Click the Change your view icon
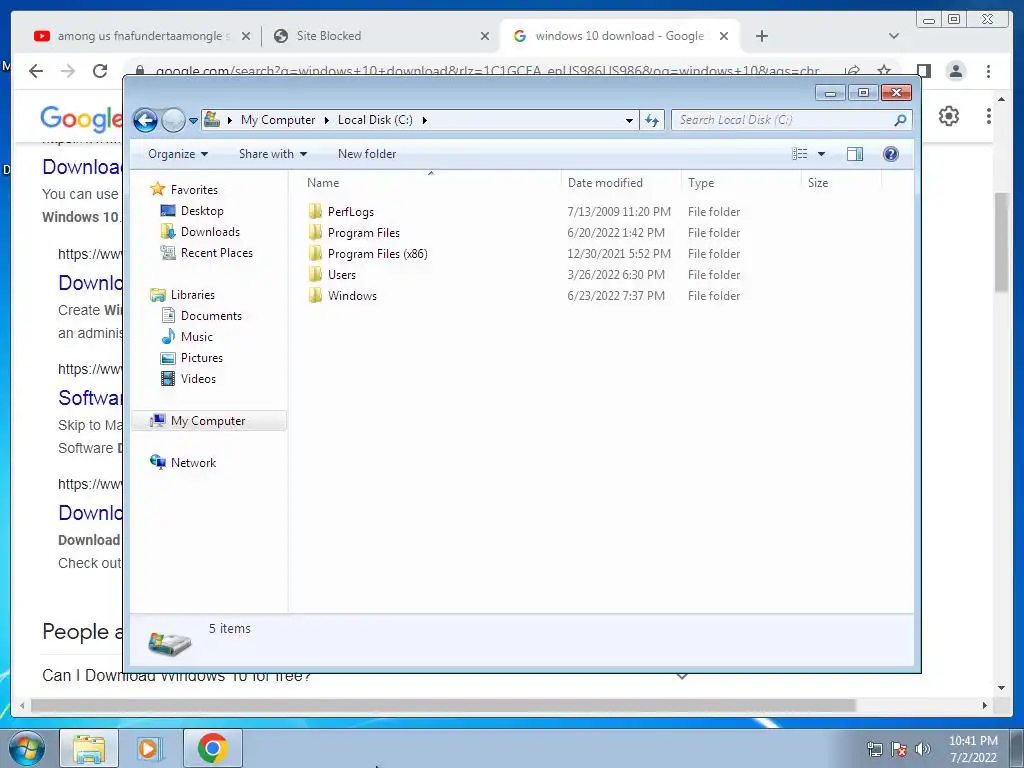The width and height of the screenshot is (1024, 768). click(800, 154)
